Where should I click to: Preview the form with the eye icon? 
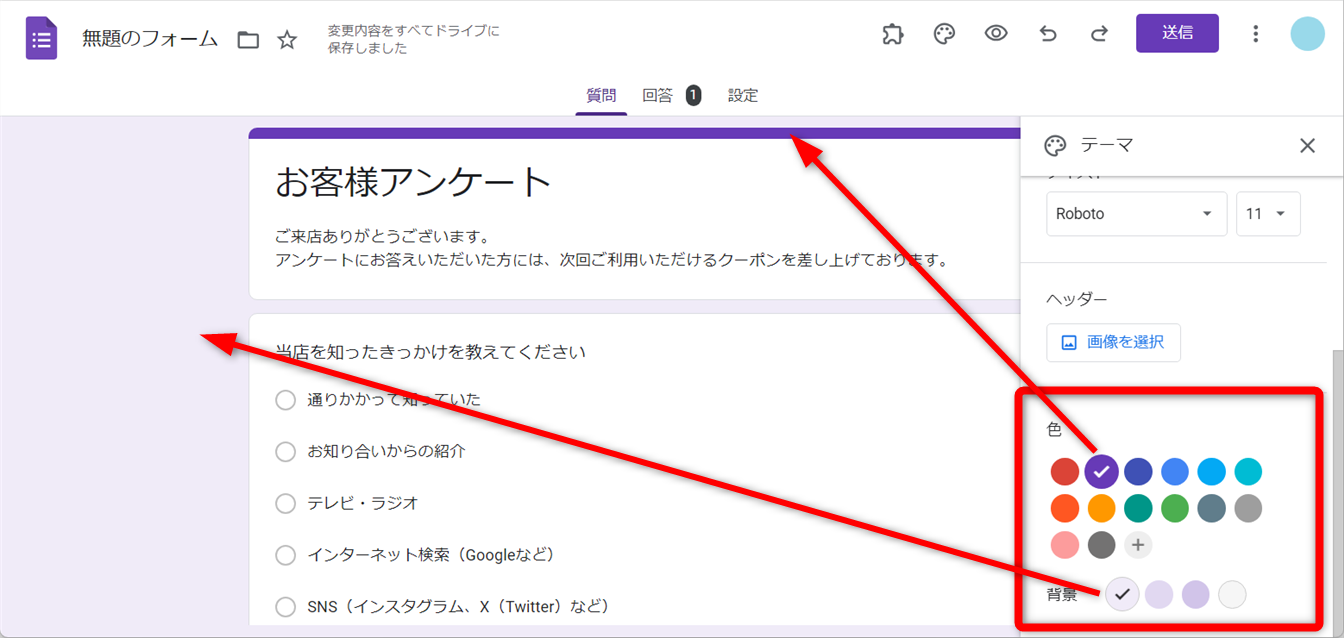pyautogui.click(x=996, y=34)
